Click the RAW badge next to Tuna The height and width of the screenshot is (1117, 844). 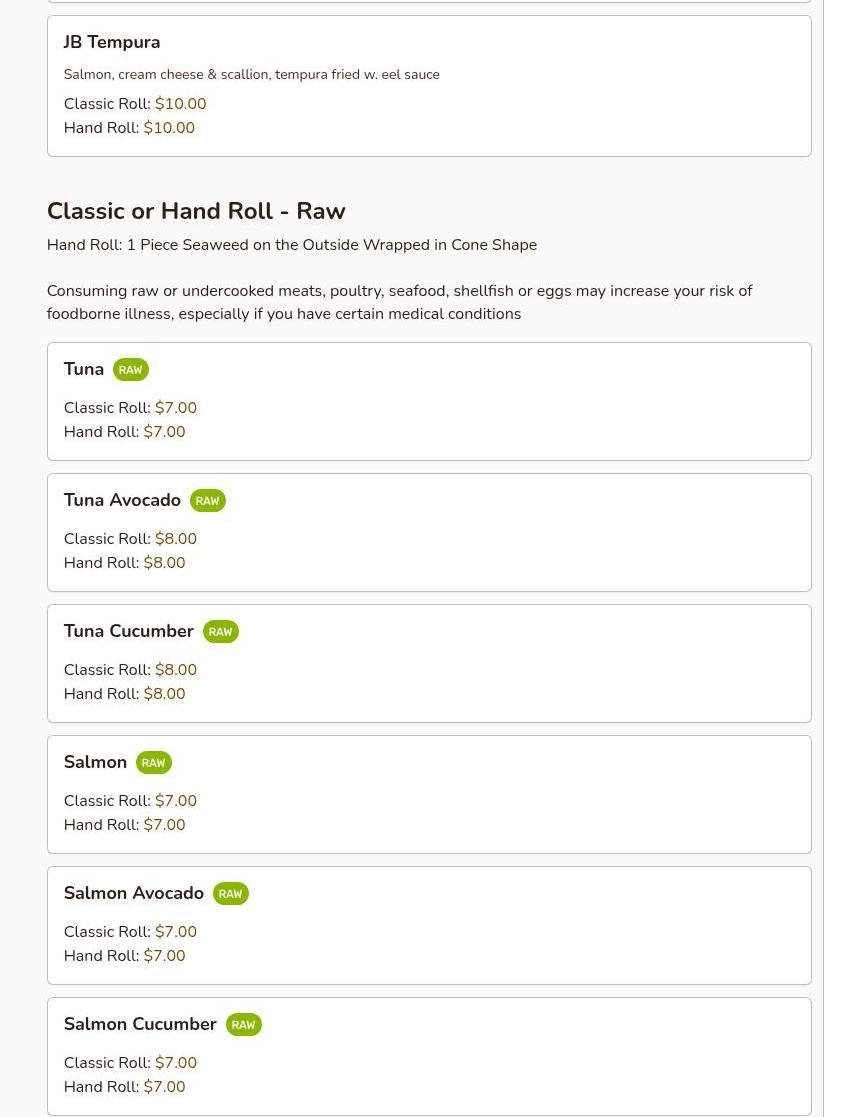(x=130, y=370)
